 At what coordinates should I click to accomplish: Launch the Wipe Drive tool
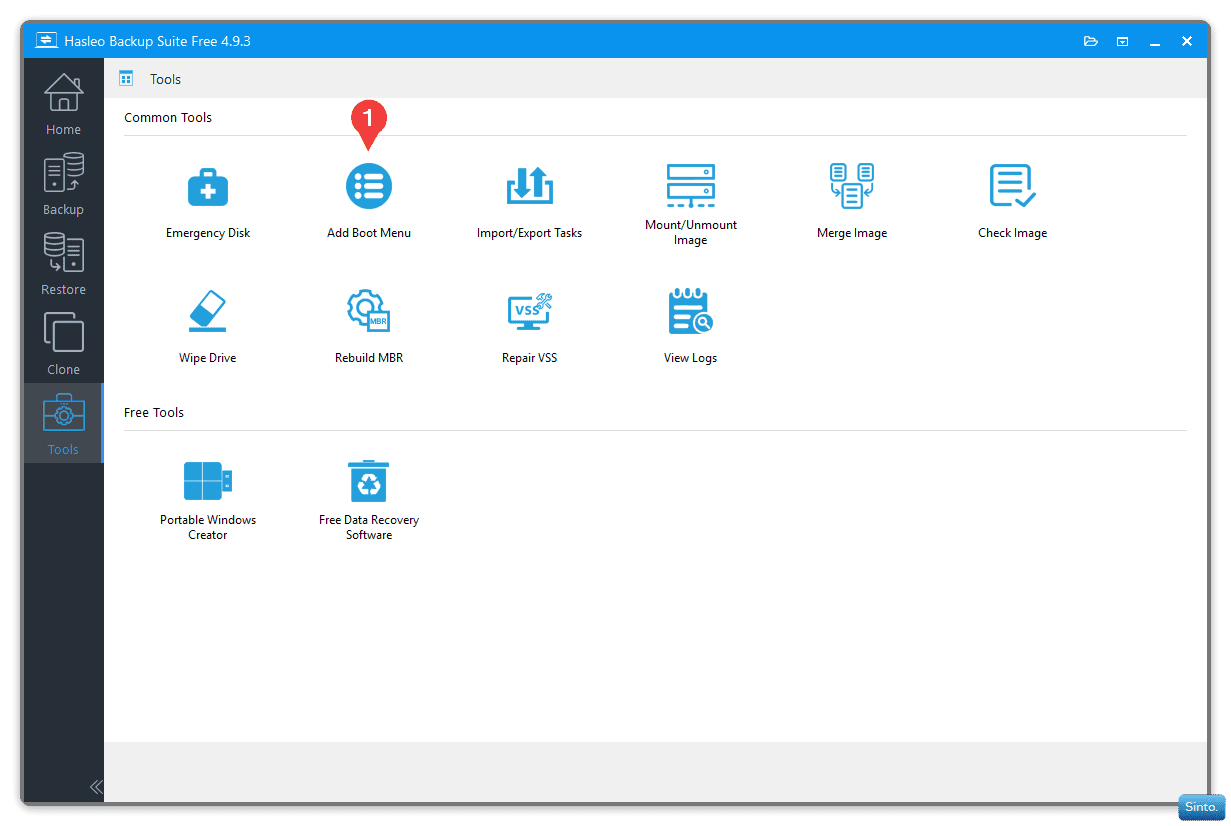tap(208, 328)
